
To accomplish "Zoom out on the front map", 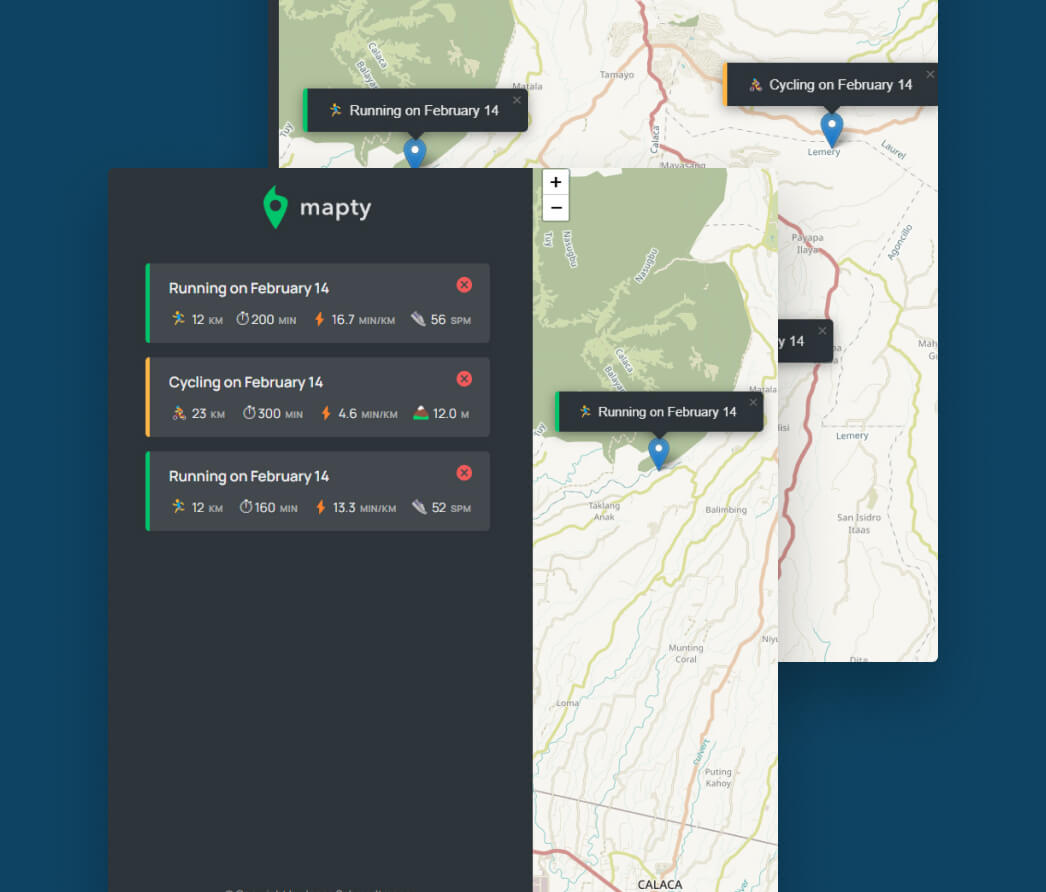I will click(556, 207).
